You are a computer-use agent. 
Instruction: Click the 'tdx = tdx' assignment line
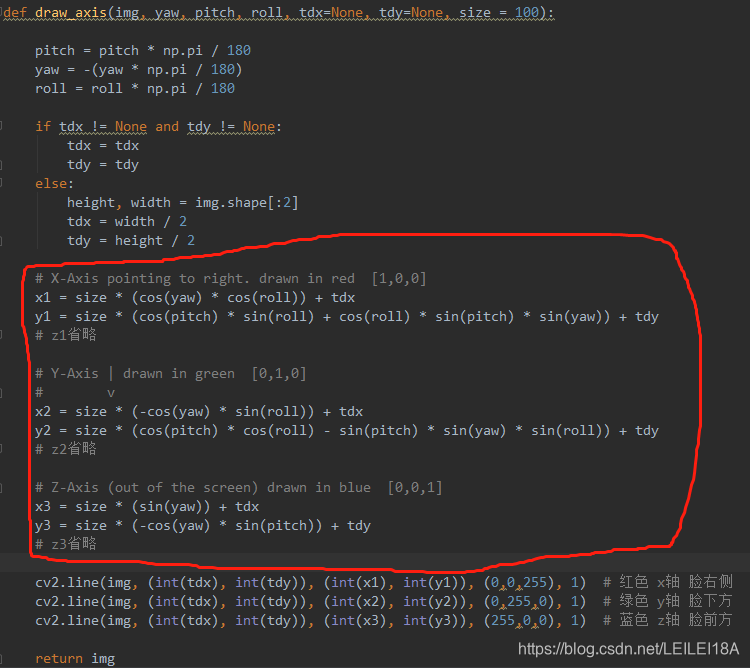(x=103, y=146)
